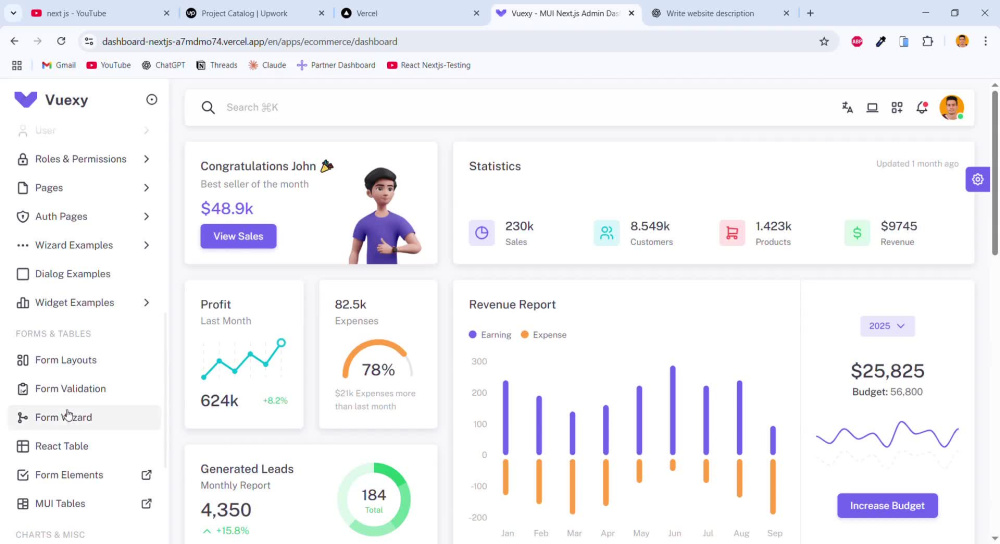Click the Pages file icon
This screenshot has width=1000, height=544.
(23, 187)
